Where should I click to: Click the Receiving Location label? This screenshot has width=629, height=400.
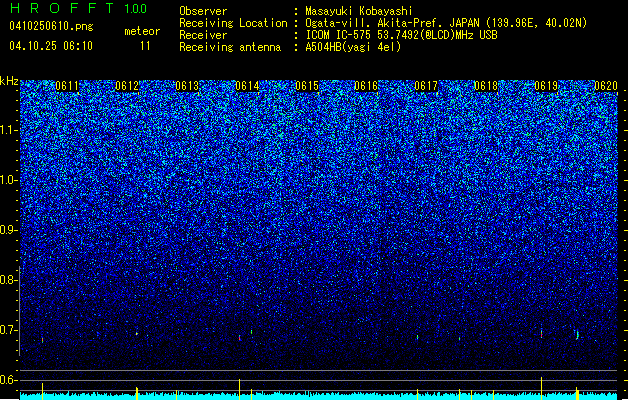coord(233,23)
